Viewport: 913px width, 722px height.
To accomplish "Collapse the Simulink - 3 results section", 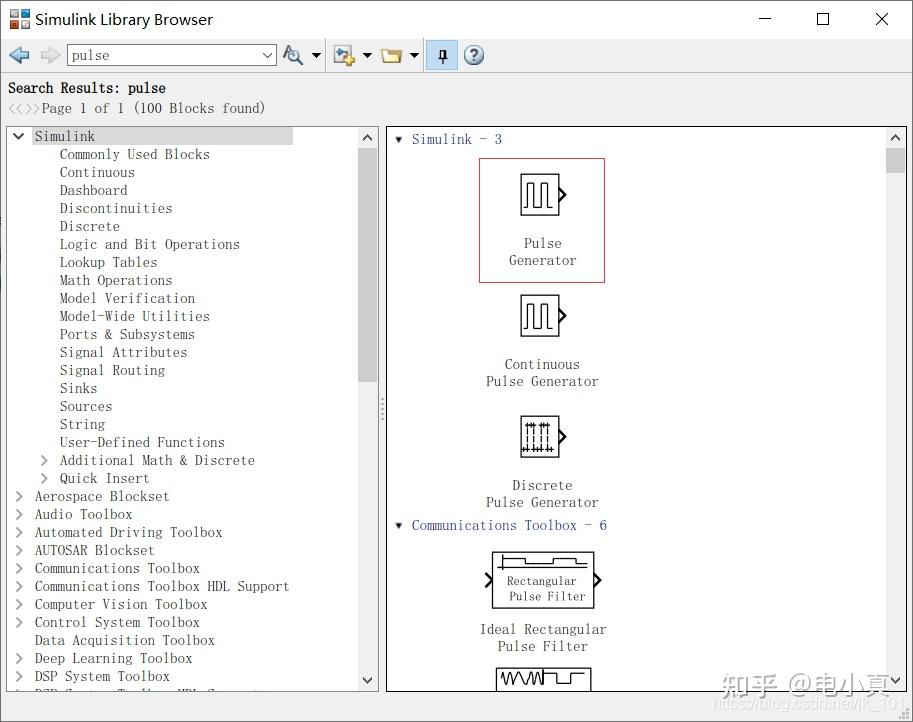I will (x=399, y=139).
